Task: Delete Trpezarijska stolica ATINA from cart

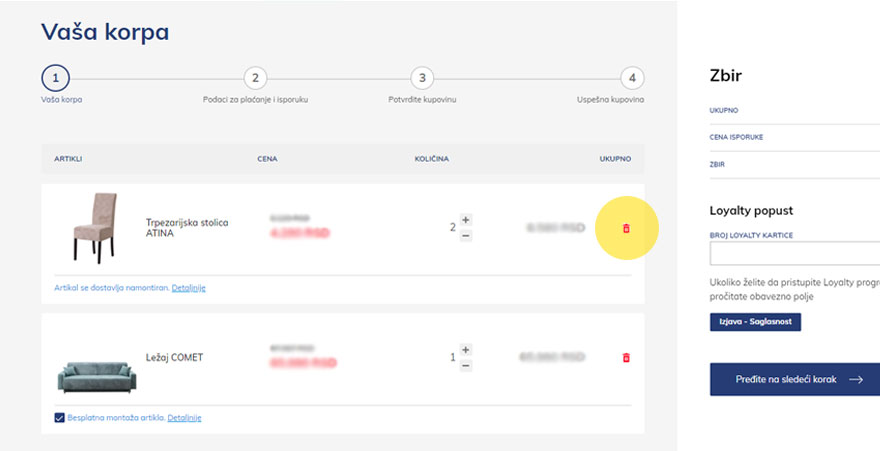Action: (x=626, y=228)
